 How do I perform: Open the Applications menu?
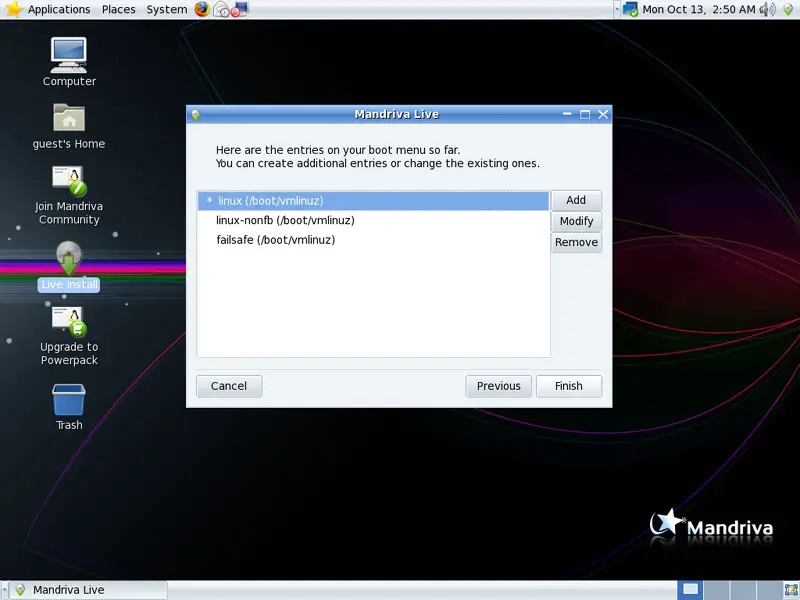[x=59, y=9]
